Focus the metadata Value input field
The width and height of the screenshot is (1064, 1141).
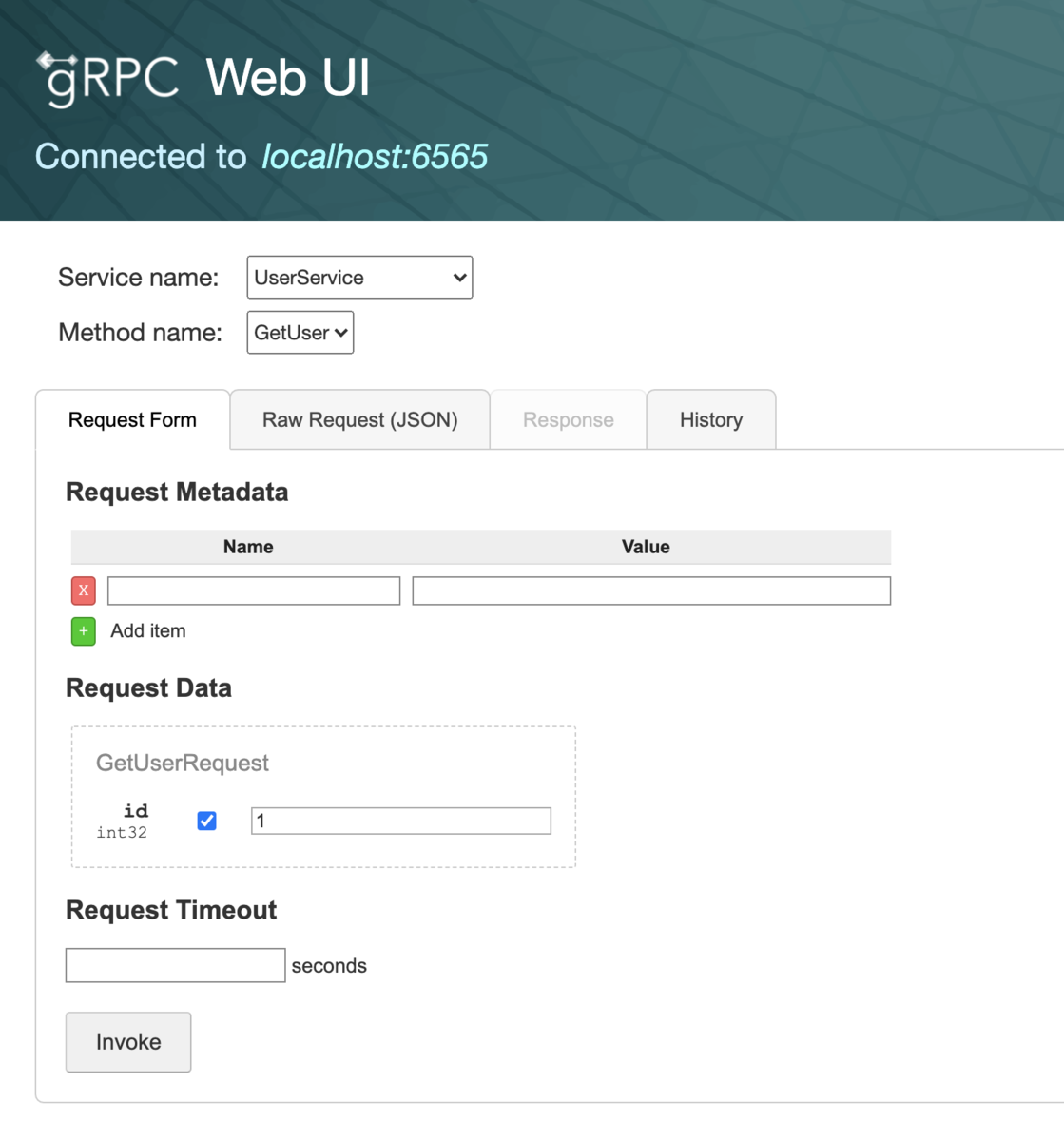(x=651, y=590)
